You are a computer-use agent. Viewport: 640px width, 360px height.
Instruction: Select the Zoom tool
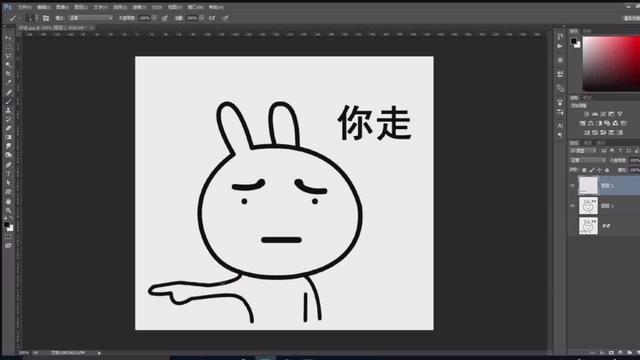8,211
